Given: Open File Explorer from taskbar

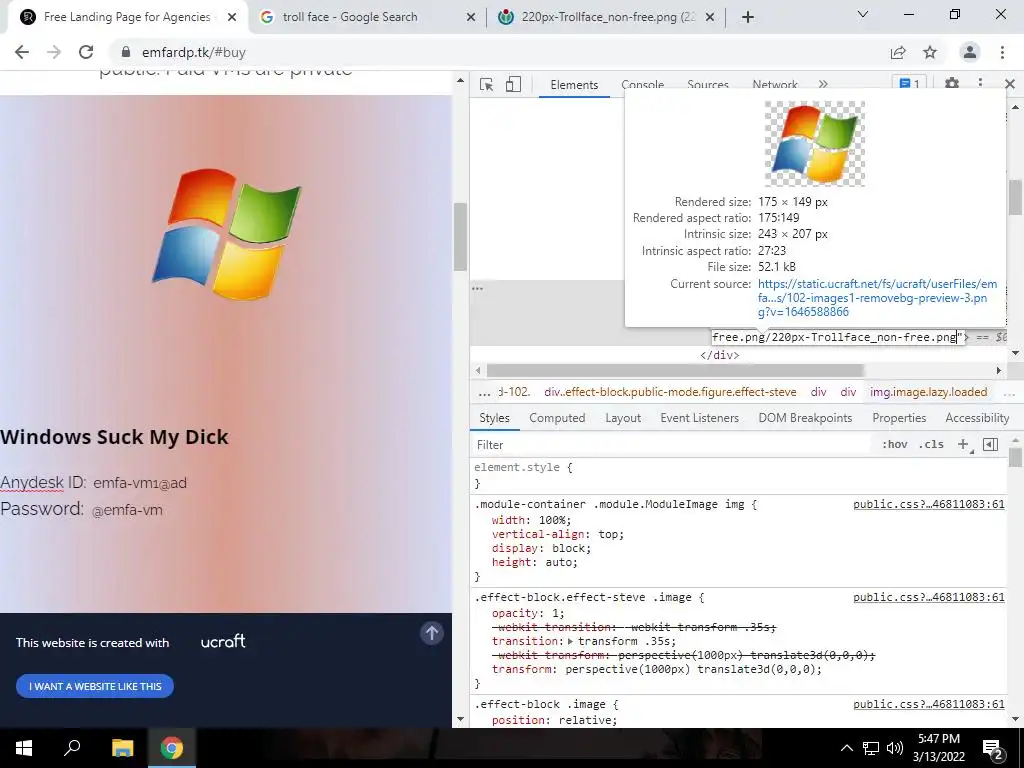Looking at the screenshot, I should coord(122,748).
